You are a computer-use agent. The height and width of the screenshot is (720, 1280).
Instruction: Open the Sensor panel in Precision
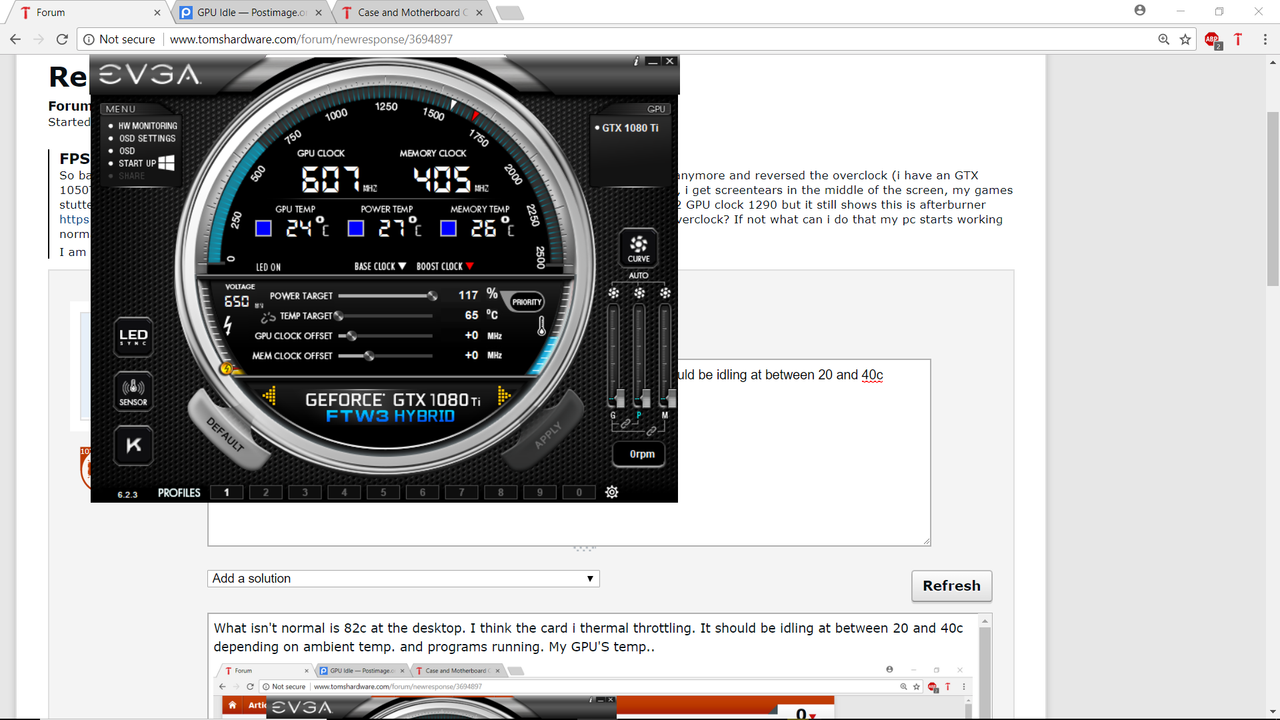[133, 390]
